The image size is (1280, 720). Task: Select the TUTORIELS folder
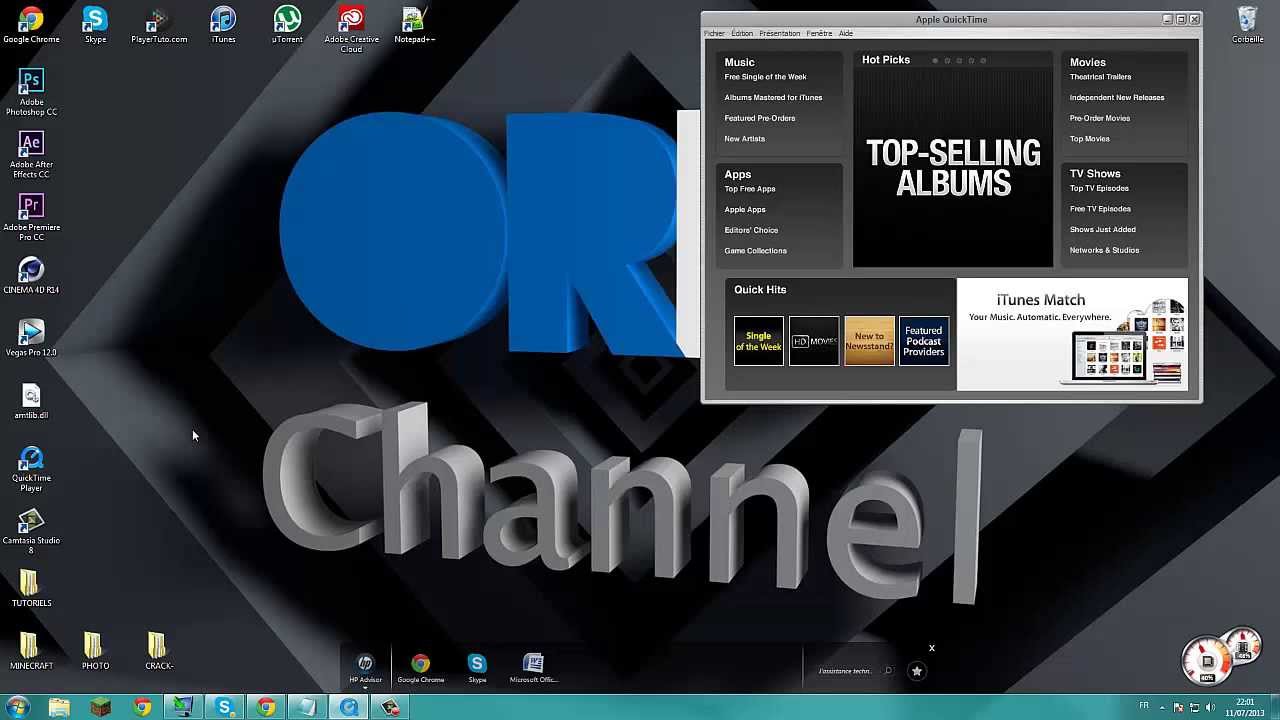click(31, 589)
